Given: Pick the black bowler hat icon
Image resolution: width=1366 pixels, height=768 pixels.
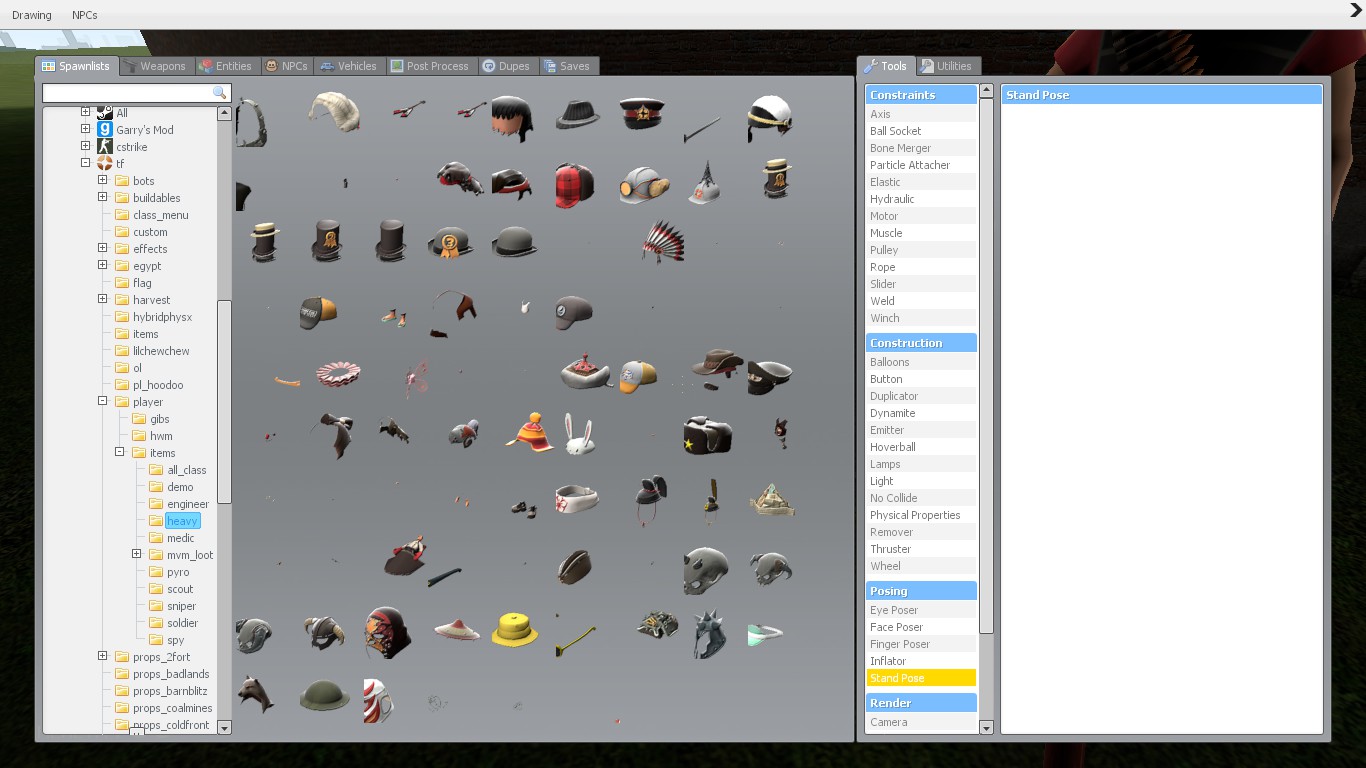Looking at the screenshot, I should click(x=514, y=242).
